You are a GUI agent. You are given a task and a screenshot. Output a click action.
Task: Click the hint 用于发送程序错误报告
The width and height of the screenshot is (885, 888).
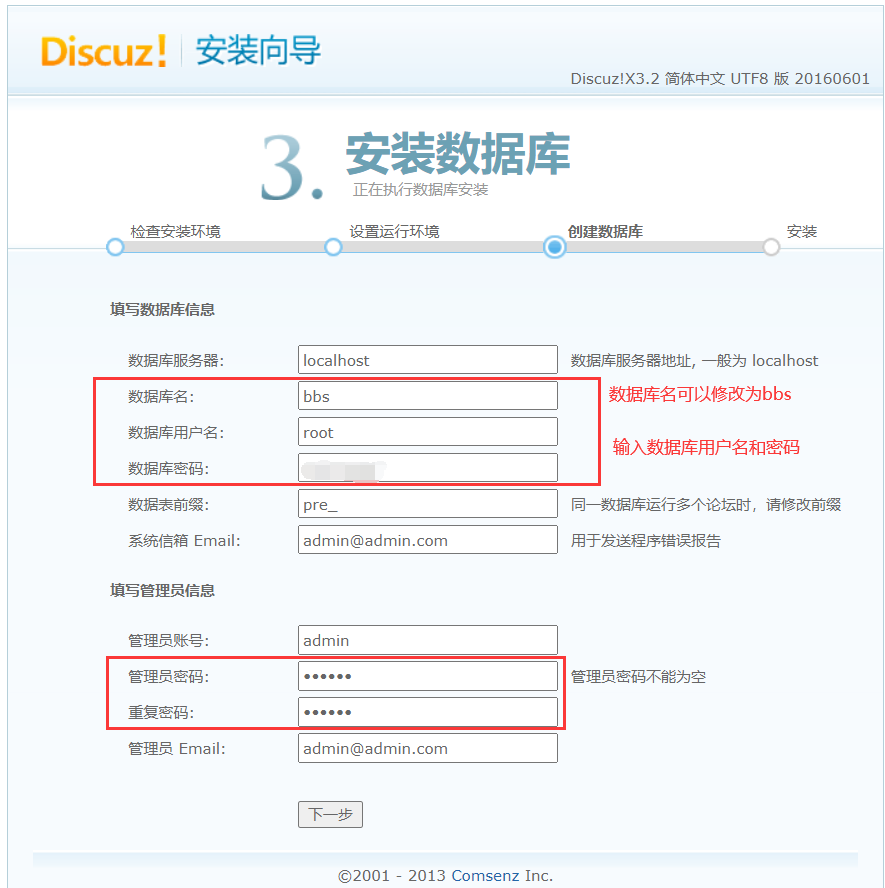click(x=645, y=541)
